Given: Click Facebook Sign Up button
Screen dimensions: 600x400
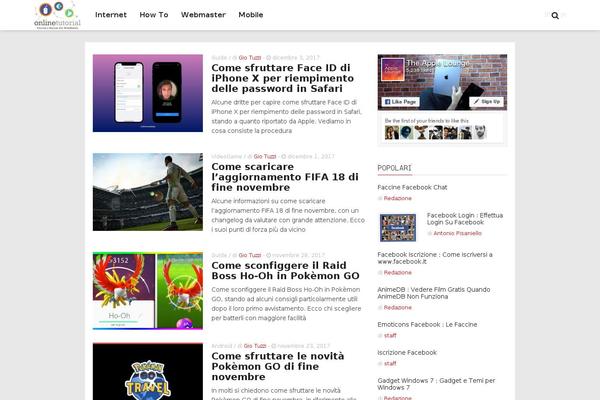Looking at the screenshot, I should click(x=486, y=102).
